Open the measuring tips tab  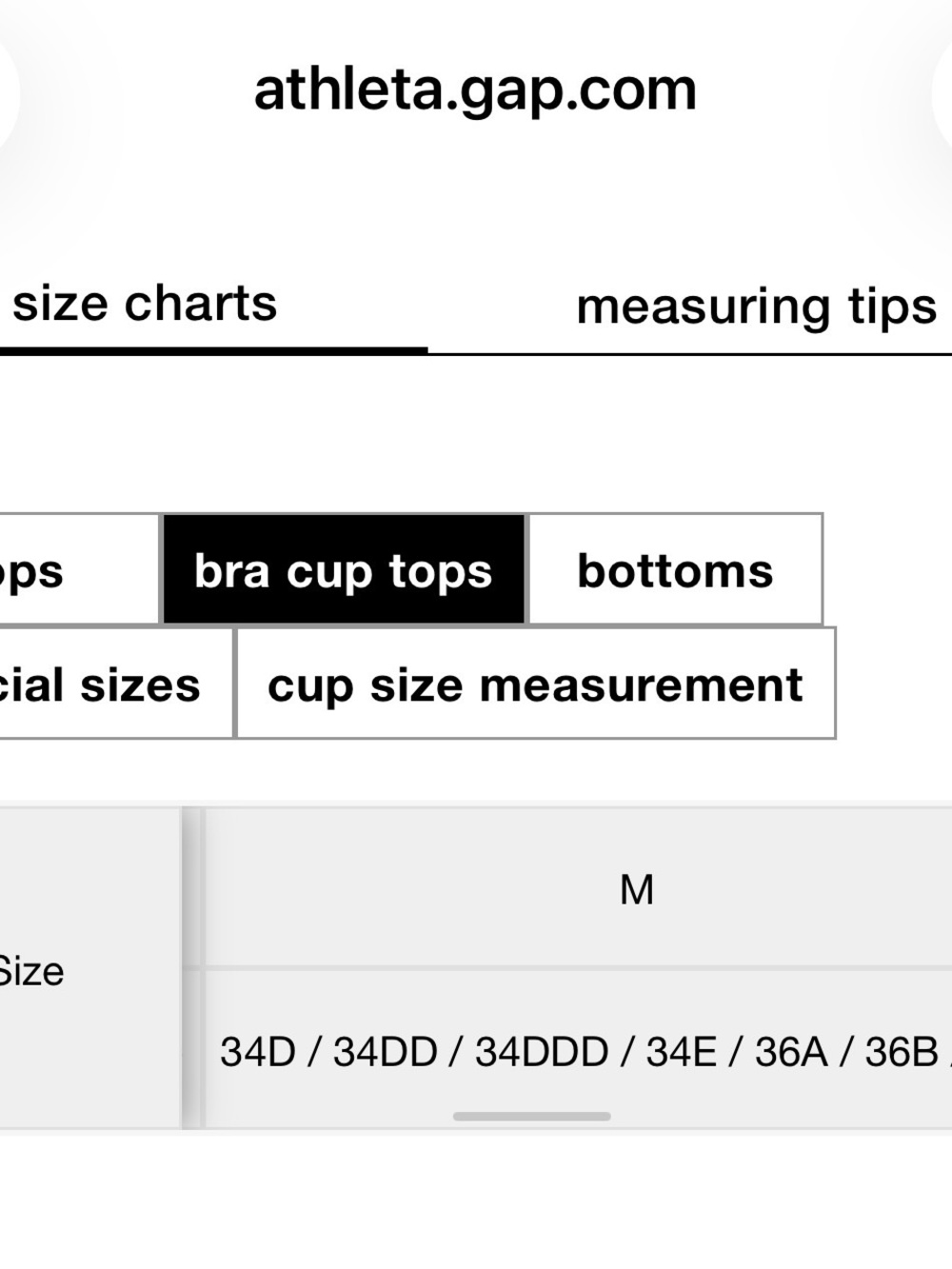[x=757, y=307]
